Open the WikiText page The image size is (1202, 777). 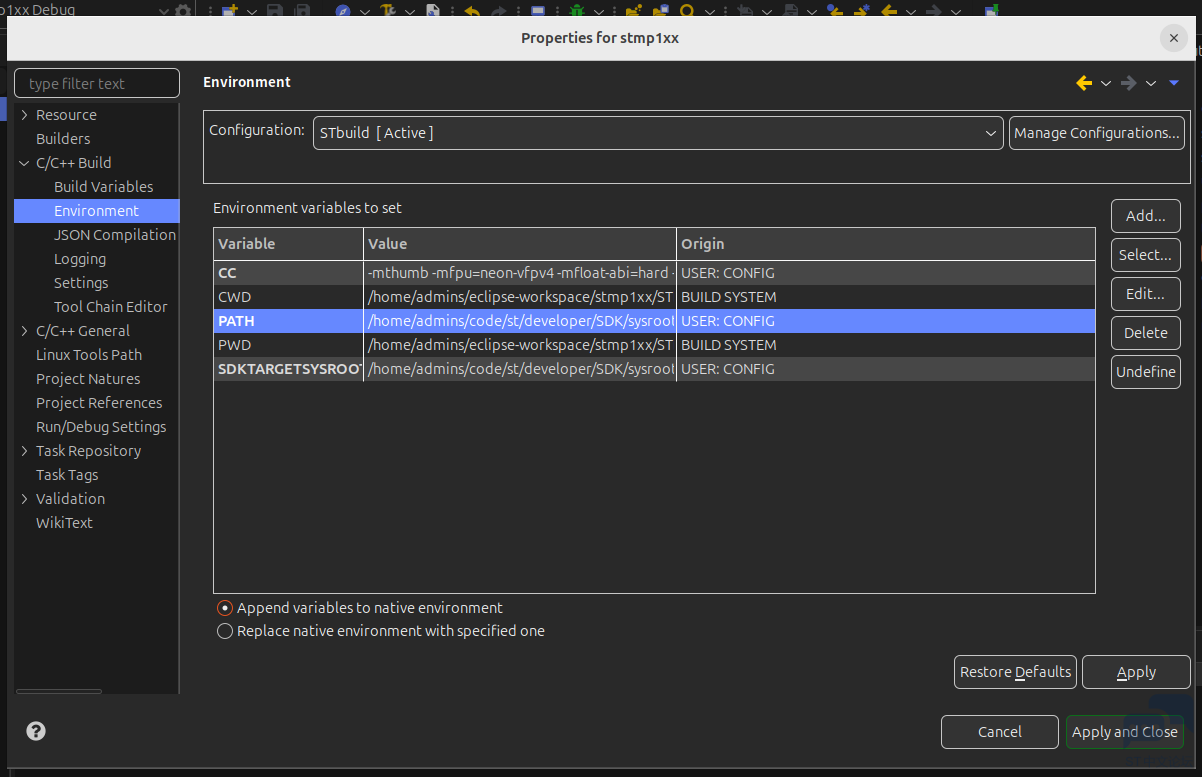64,523
